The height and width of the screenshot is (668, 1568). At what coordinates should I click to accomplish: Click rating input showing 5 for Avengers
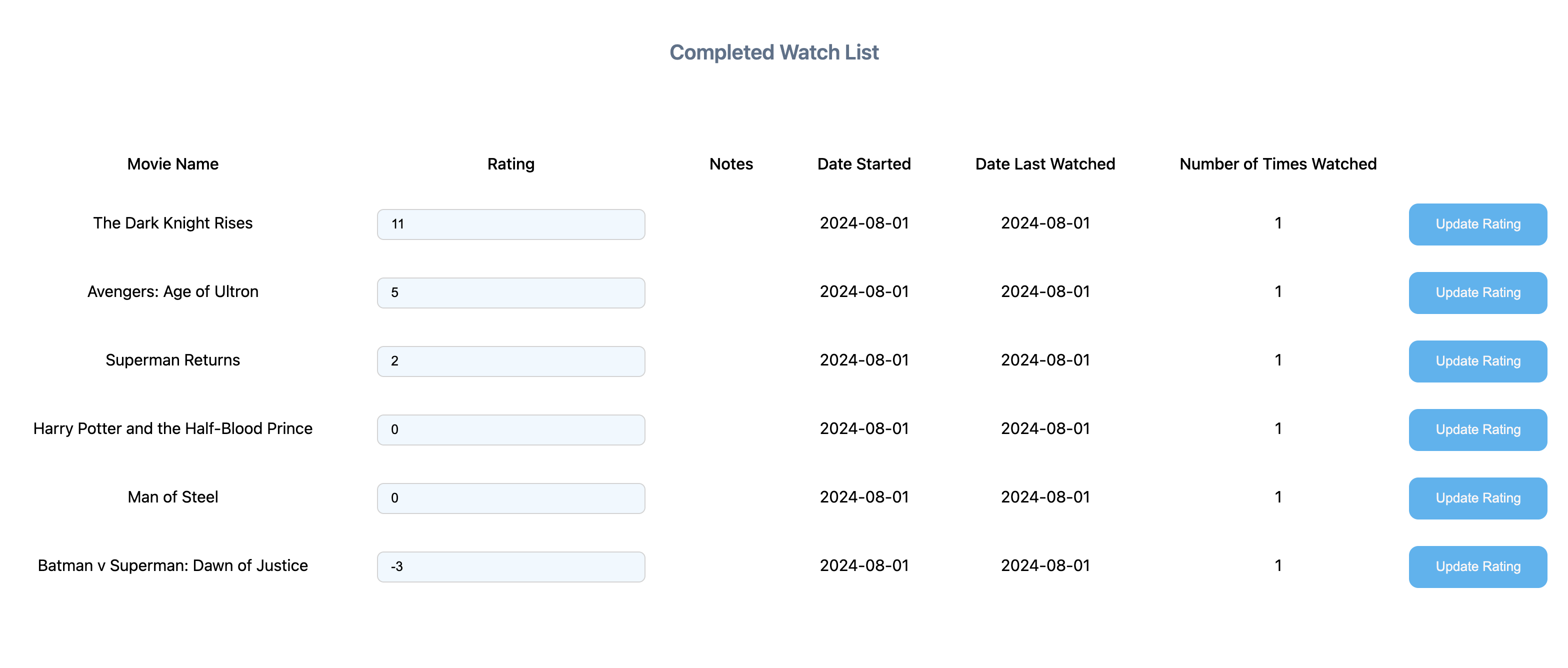[x=510, y=293]
